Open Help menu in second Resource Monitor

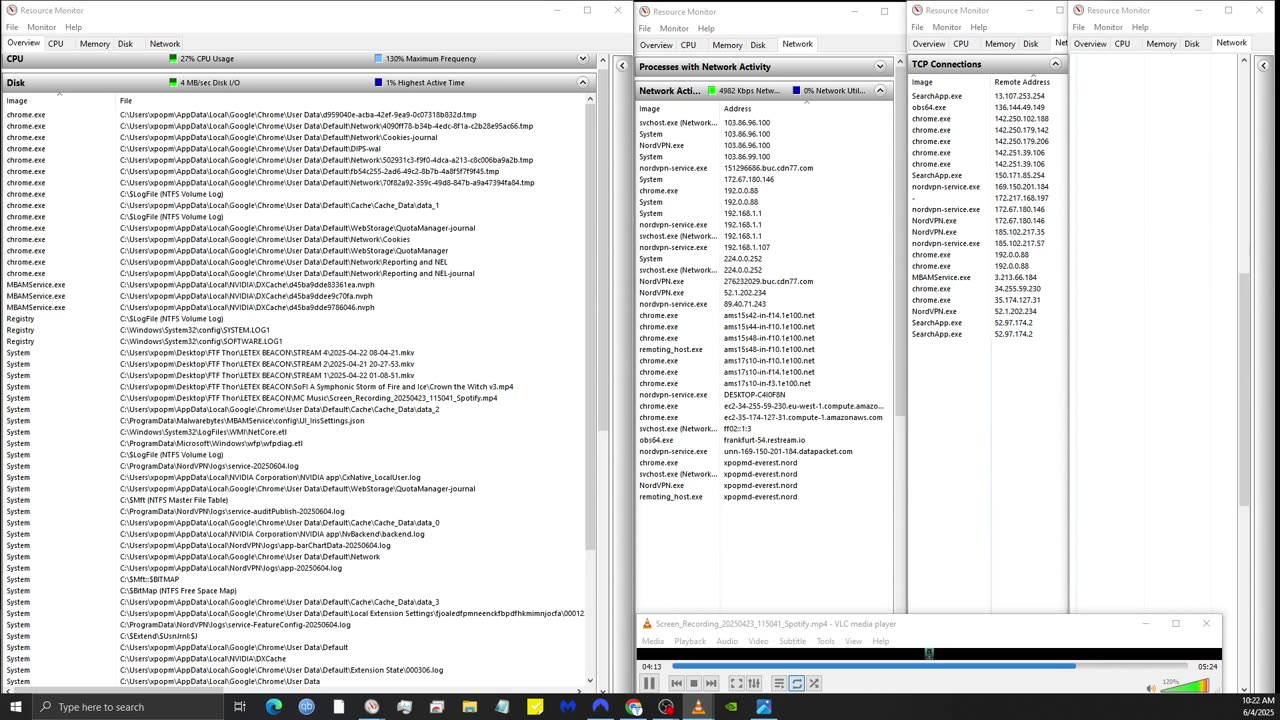(x=706, y=28)
